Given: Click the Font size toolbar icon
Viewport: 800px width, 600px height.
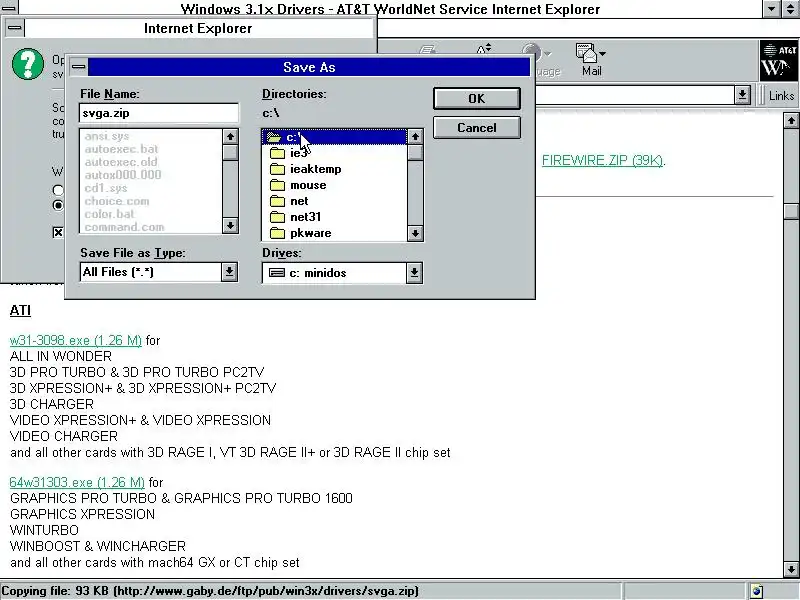Looking at the screenshot, I should click(x=484, y=49).
